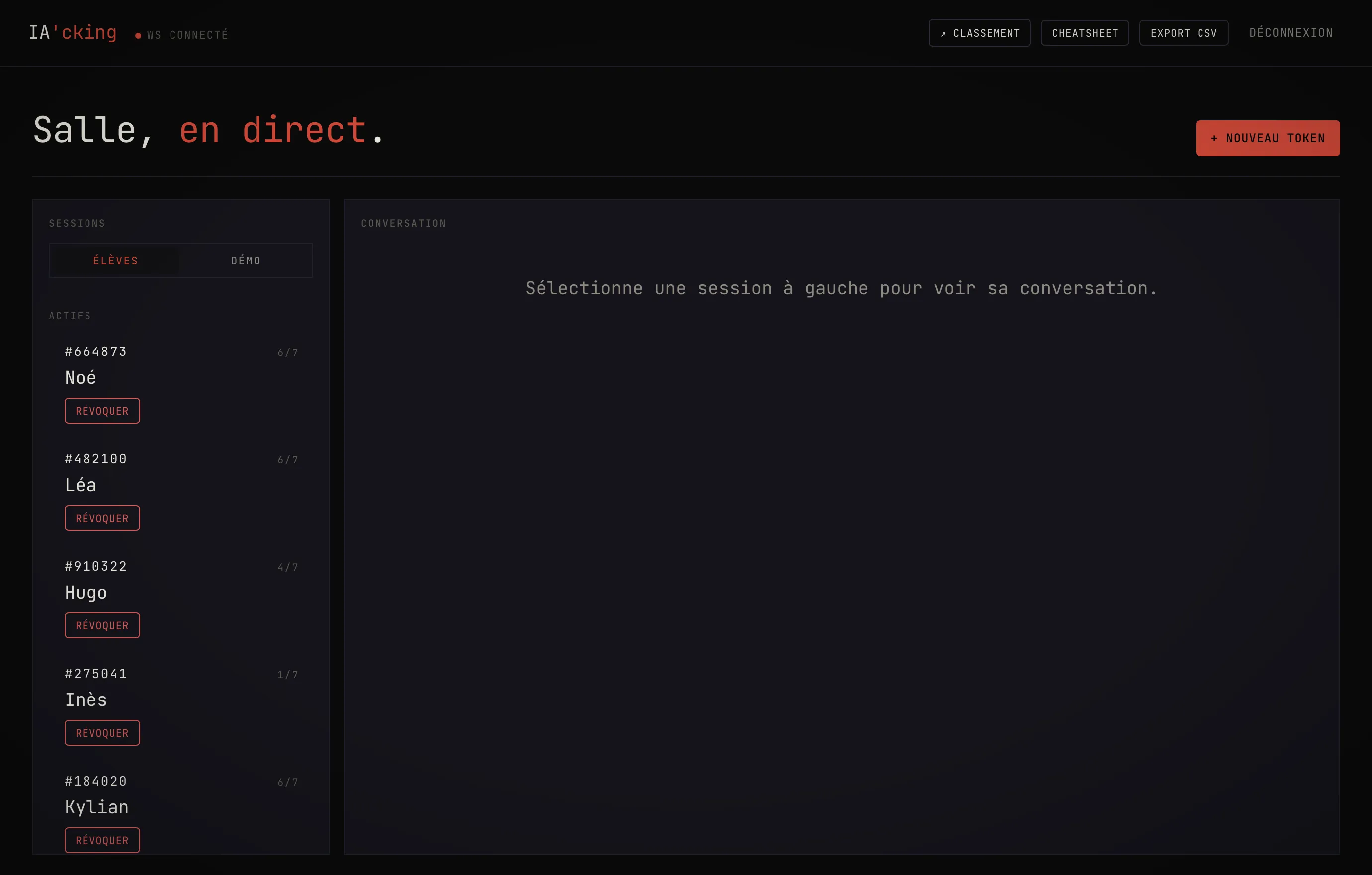Open the Cheatsheet
The width and height of the screenshot is (1372, 875).
coord(1085,33)
